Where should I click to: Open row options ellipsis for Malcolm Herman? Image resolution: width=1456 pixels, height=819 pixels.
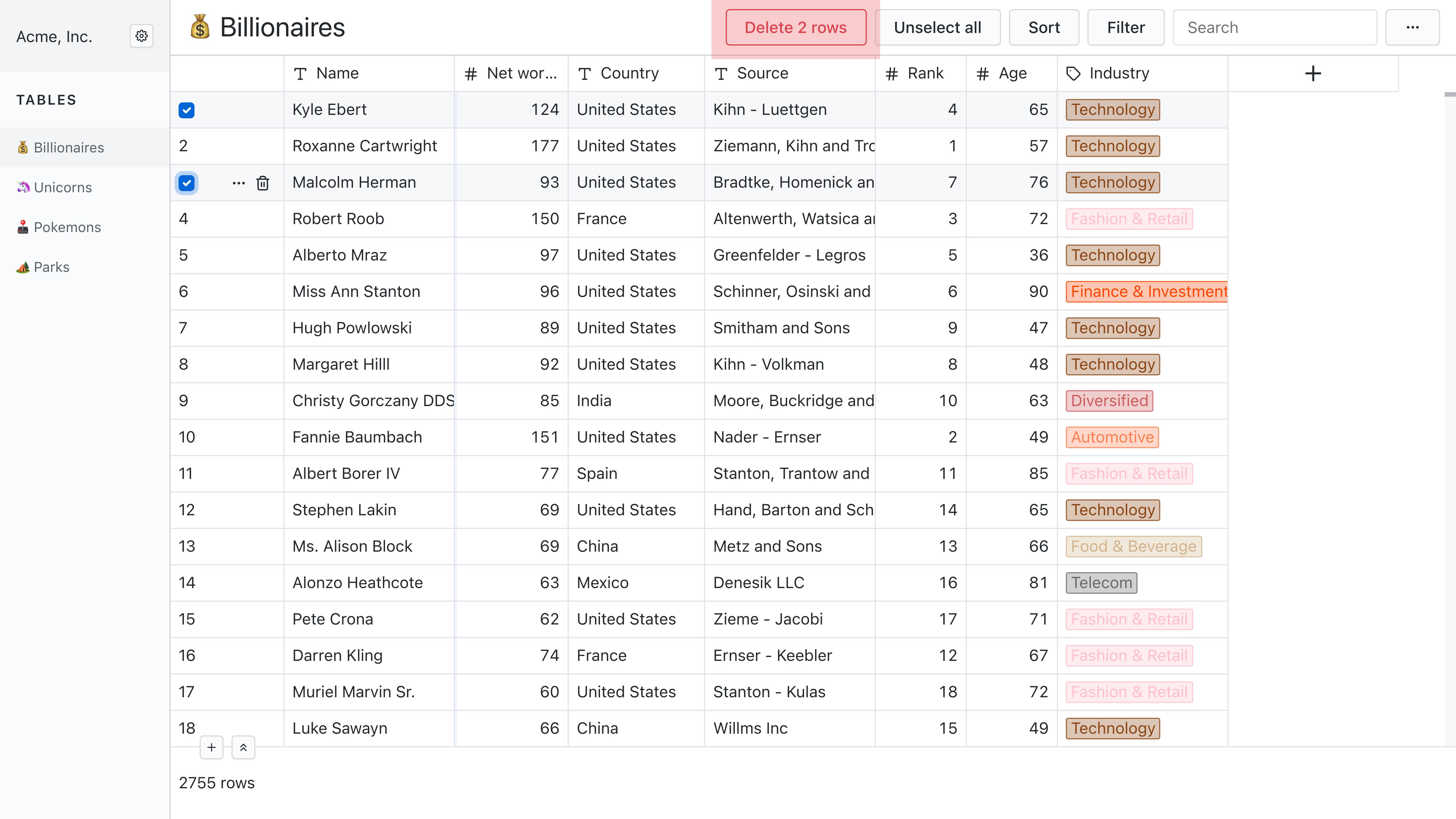pos(239,183)
